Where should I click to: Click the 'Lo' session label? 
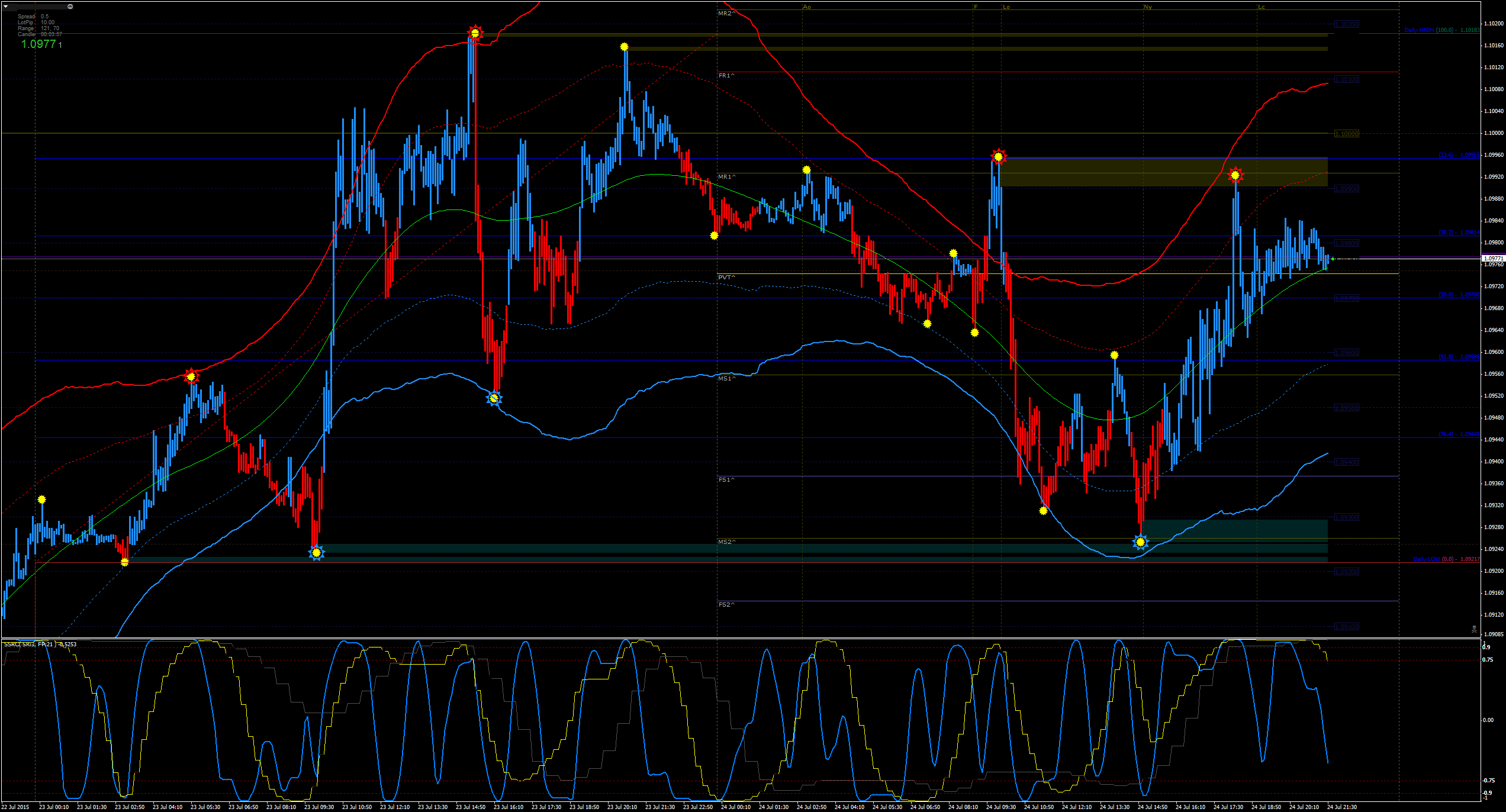coord(1006,7)
